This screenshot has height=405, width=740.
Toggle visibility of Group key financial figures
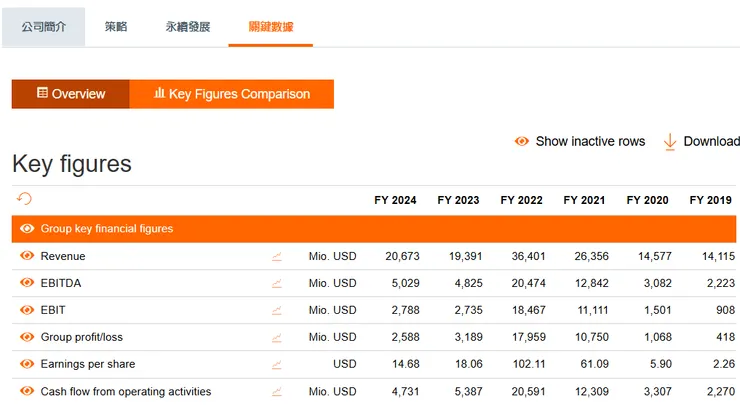pyautogui.click(x=27, y=228)
